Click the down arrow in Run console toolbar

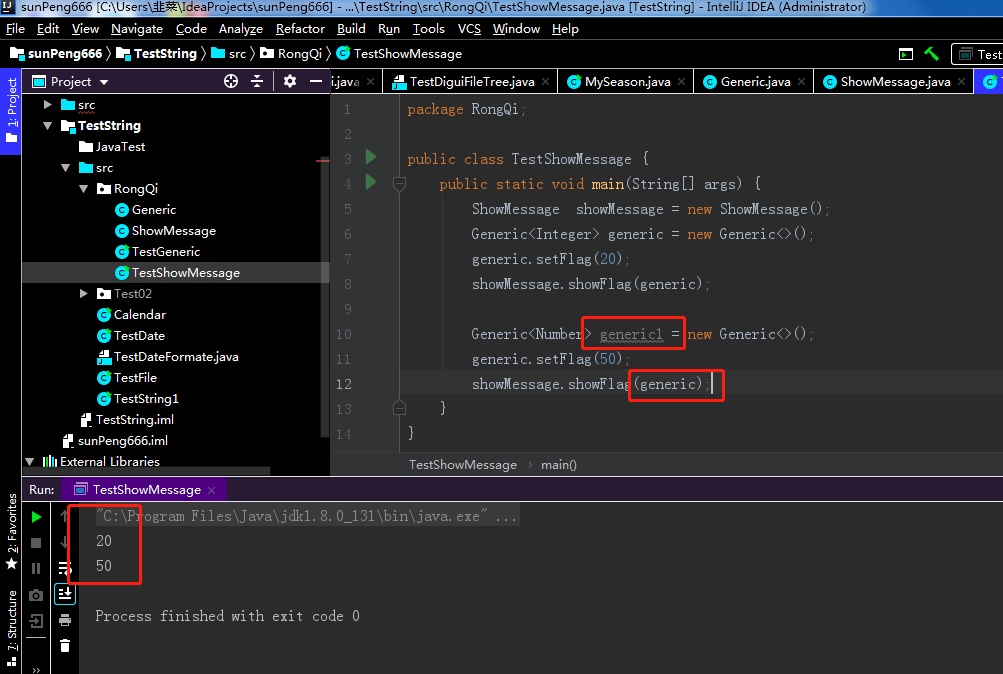65,542
